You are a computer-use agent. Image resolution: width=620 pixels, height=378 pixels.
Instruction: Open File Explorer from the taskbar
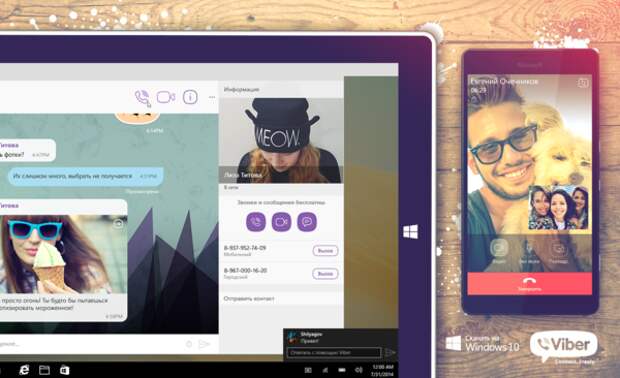(44, 370)
